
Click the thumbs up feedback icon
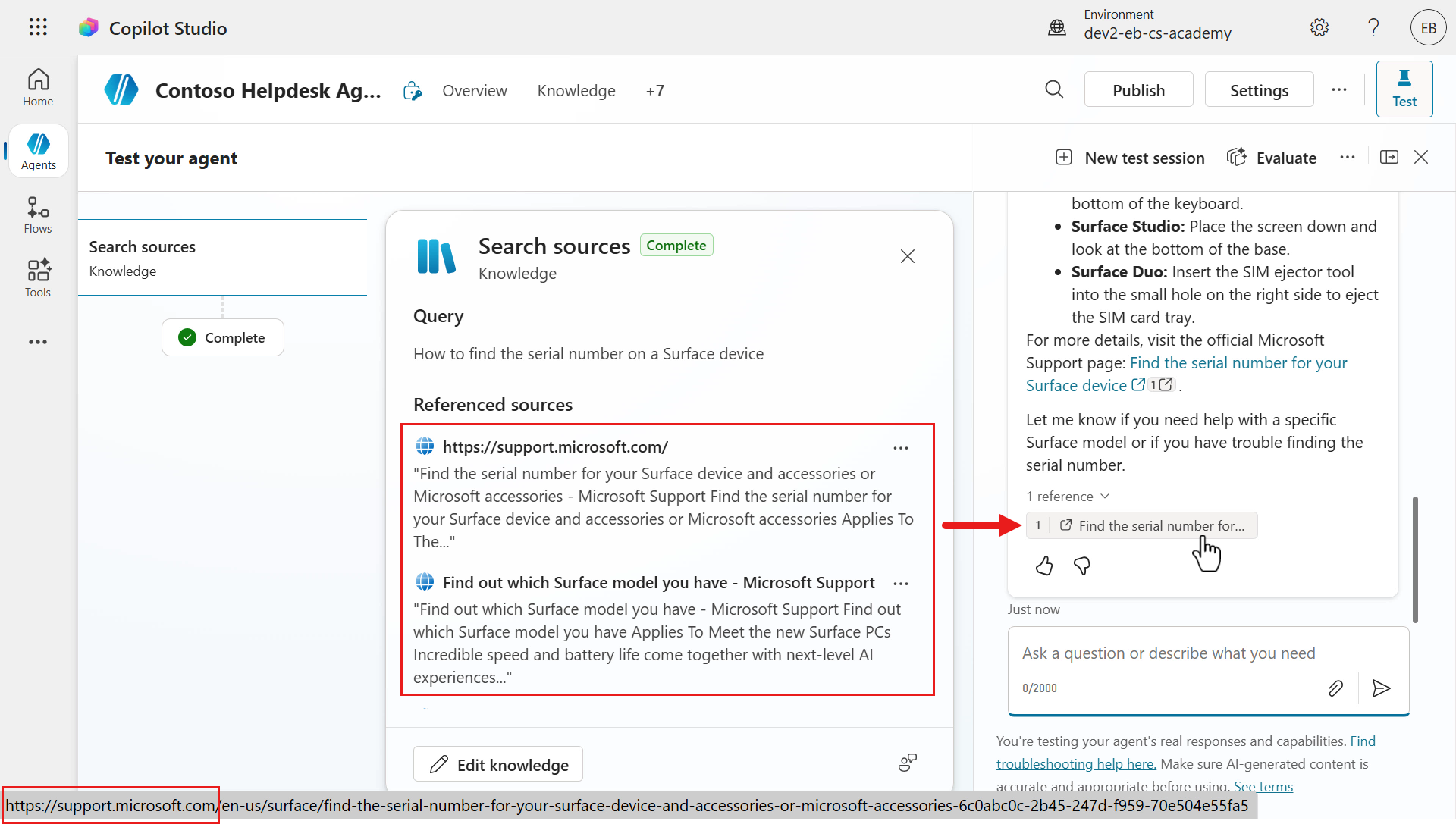pyautogui.click(x=1044, y=566)
